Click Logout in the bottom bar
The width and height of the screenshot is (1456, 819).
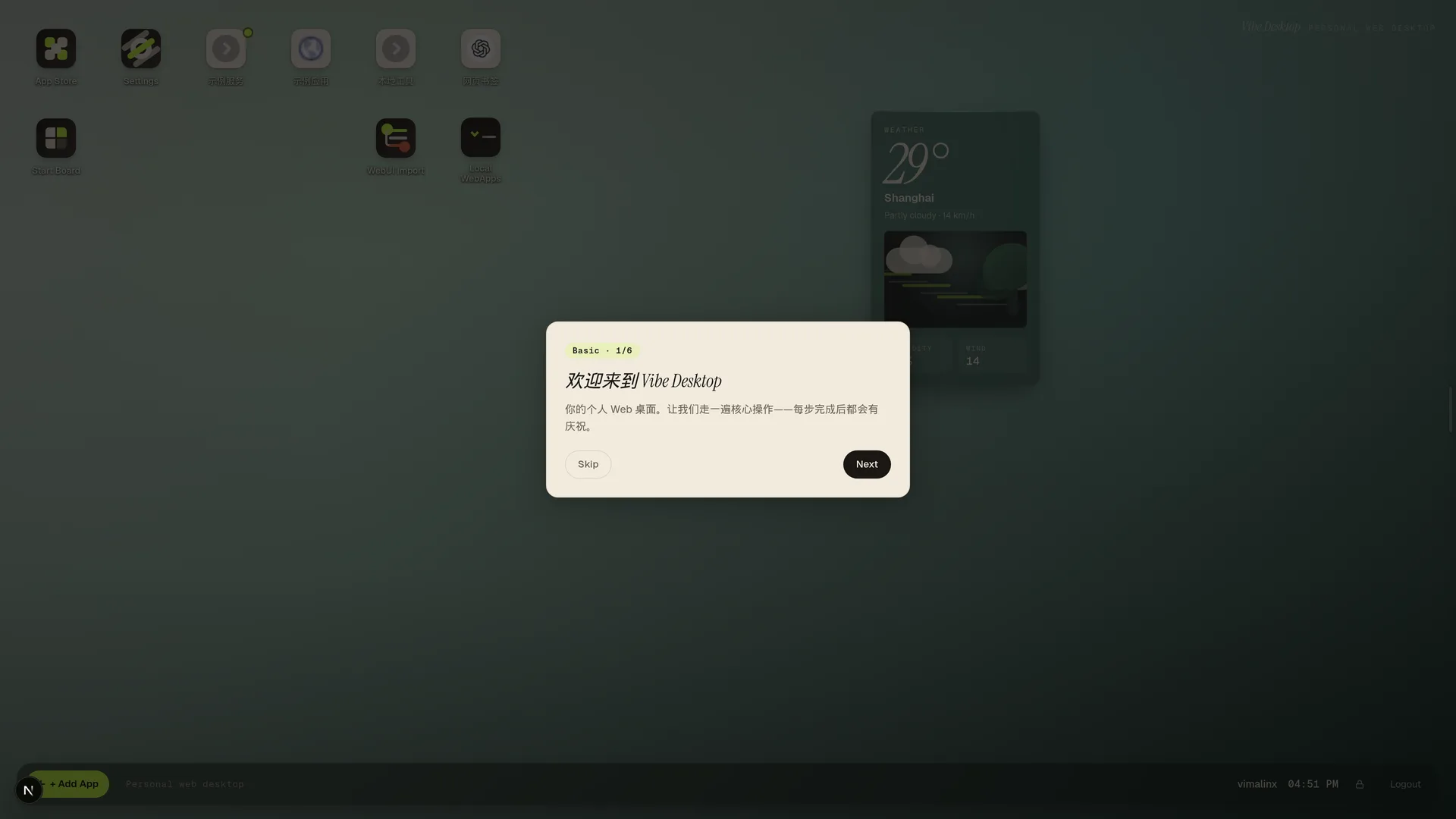click(1405, 784)
